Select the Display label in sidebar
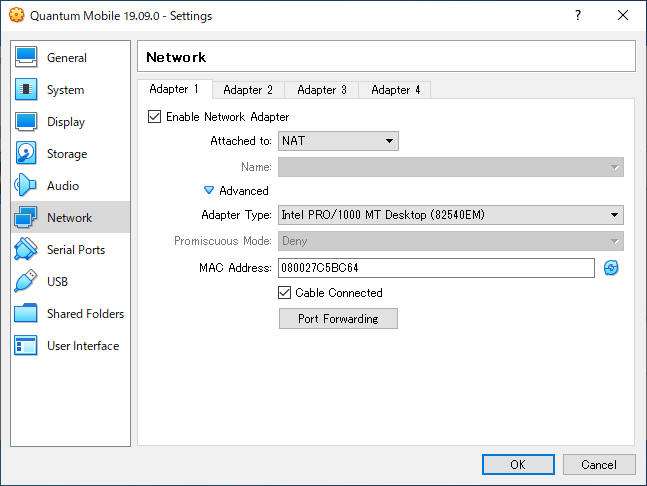This screenshot has height=486, width=647. (x=66, y=122)
